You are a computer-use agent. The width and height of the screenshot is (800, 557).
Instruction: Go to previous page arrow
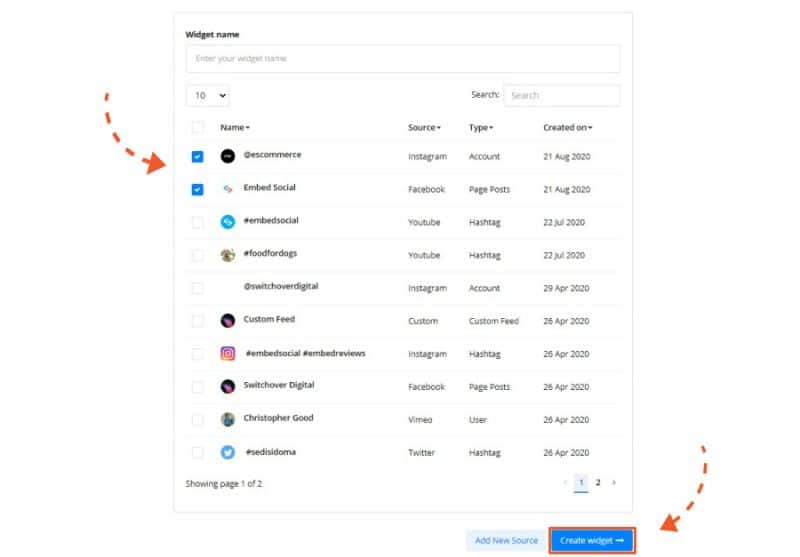(565, 483)
